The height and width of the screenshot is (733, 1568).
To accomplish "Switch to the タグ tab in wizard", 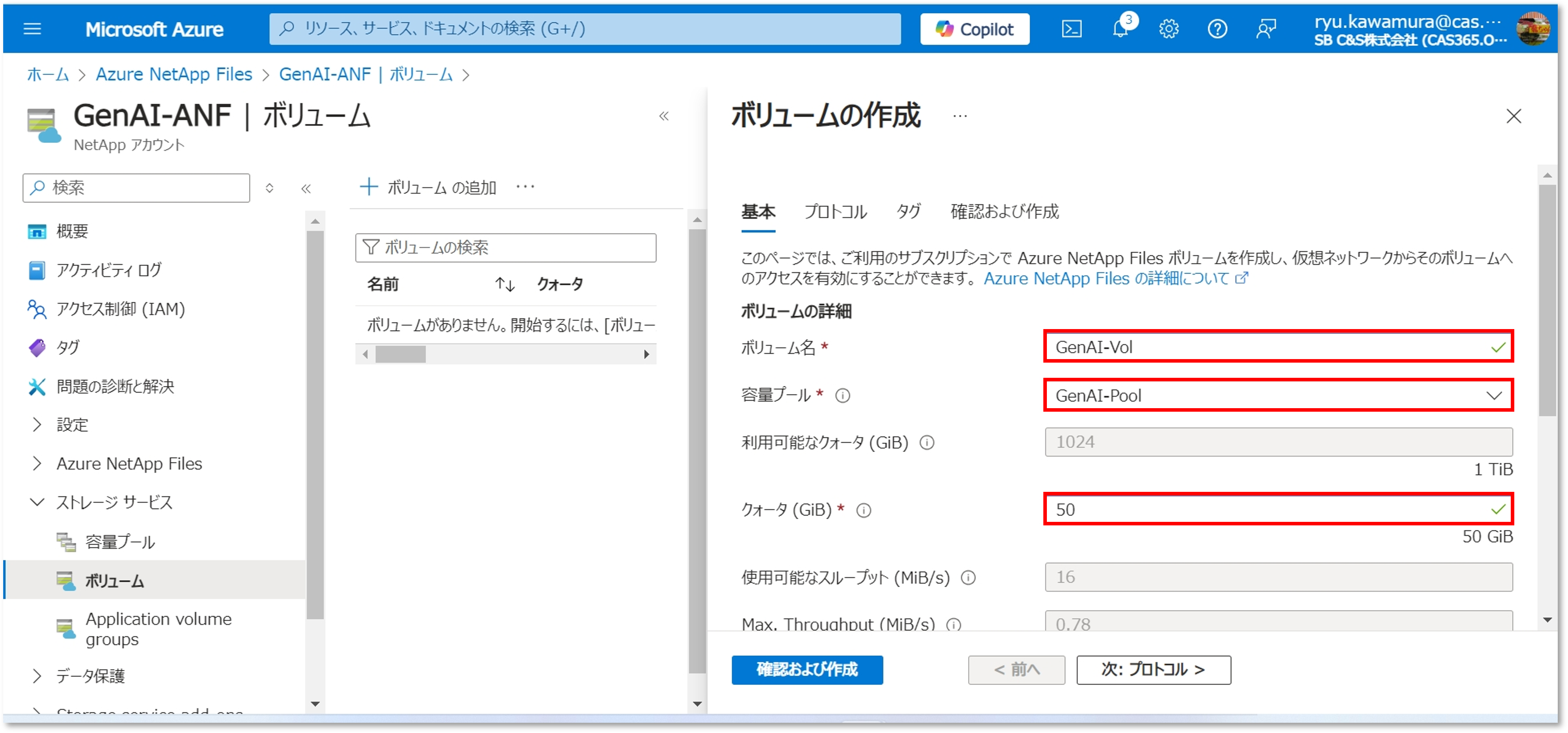I will tap(908, 212).
